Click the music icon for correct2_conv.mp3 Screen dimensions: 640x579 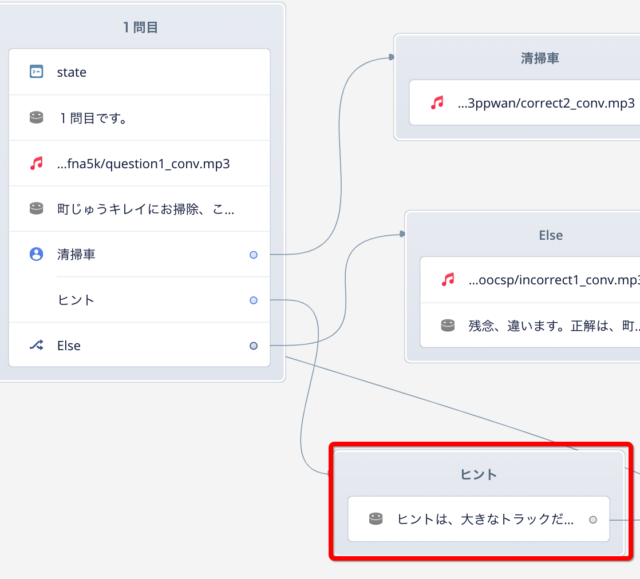[x=437, y=102]
